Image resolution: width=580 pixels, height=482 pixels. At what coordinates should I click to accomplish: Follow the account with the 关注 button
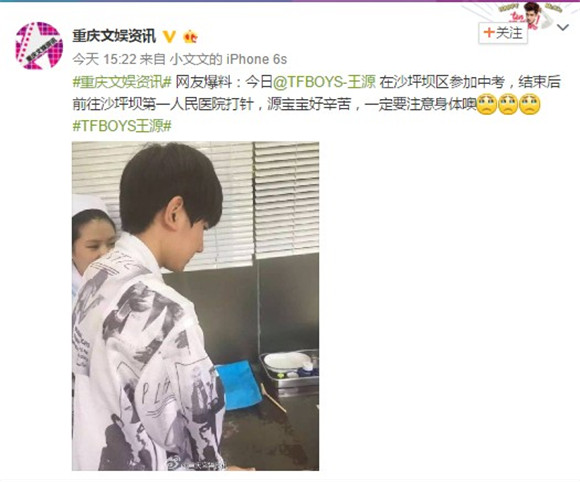tap(503, 33)
